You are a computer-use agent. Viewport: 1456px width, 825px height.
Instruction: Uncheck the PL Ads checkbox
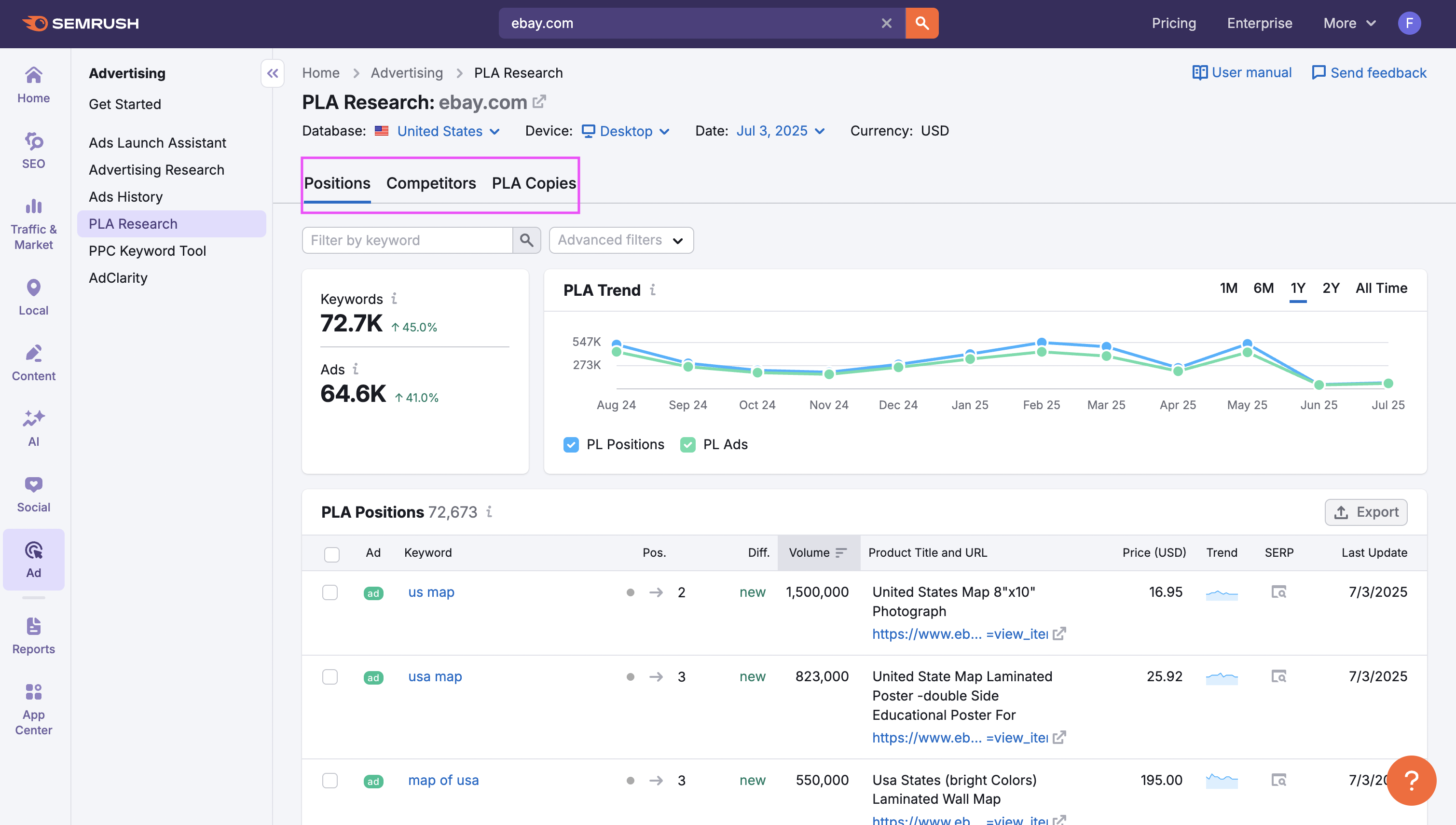point(688,445)
